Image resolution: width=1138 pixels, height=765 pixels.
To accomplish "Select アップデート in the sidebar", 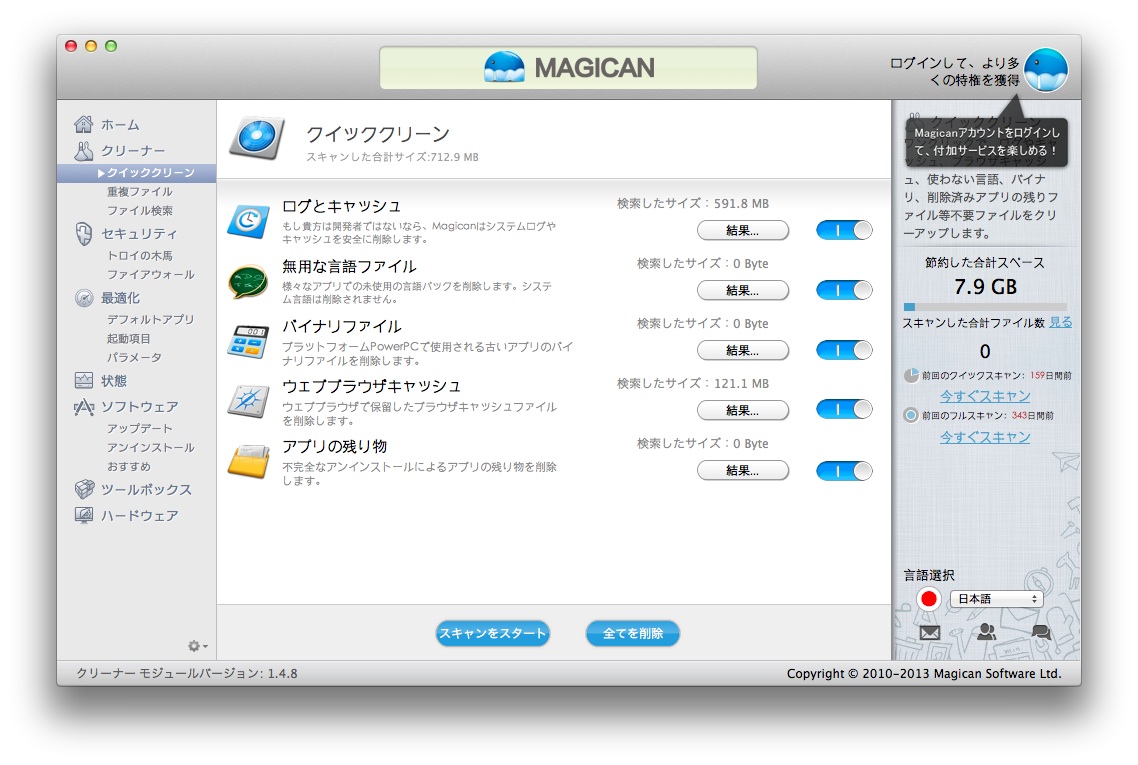I will point(139,428).
